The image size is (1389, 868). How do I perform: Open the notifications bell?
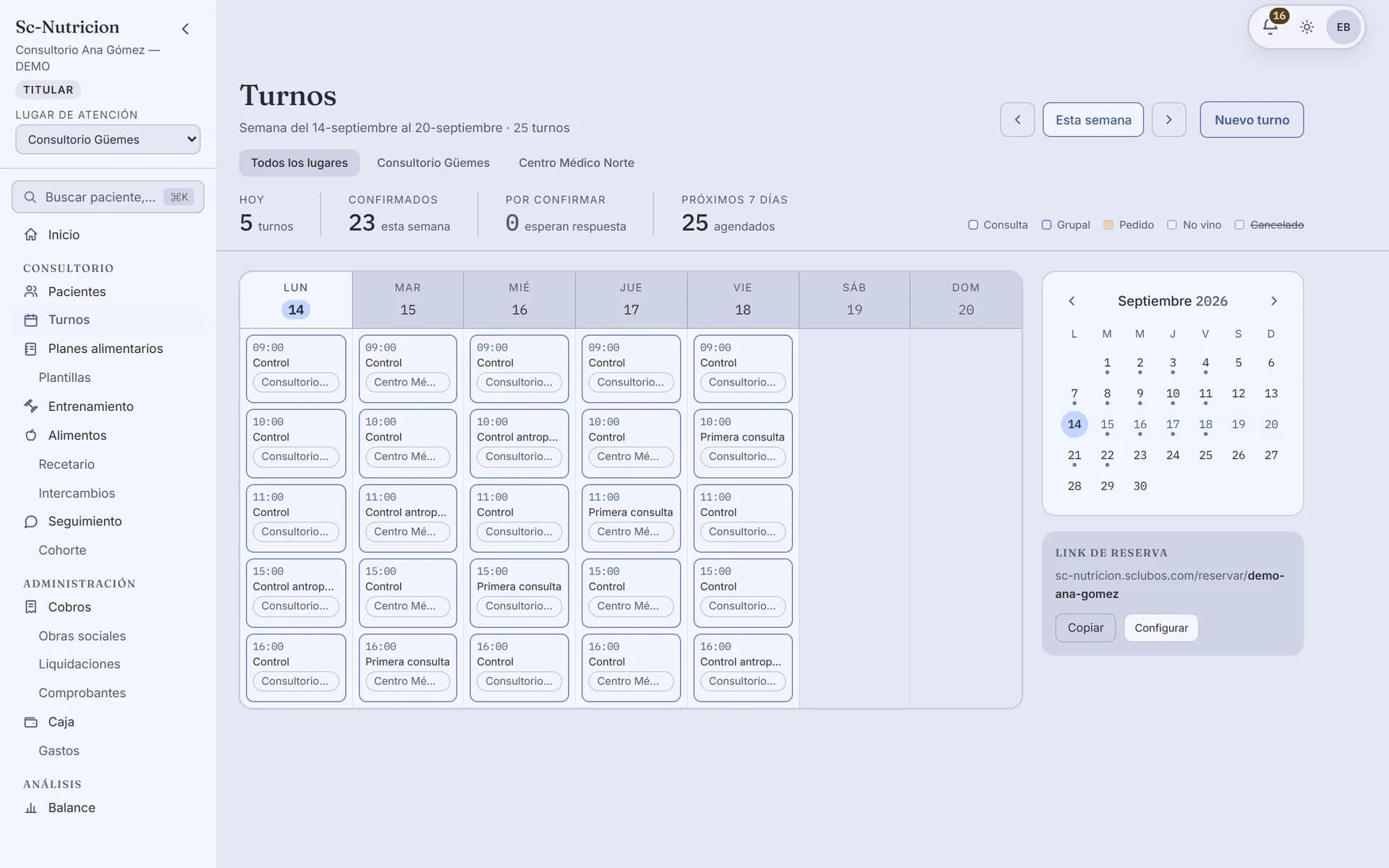(1270, 27)
